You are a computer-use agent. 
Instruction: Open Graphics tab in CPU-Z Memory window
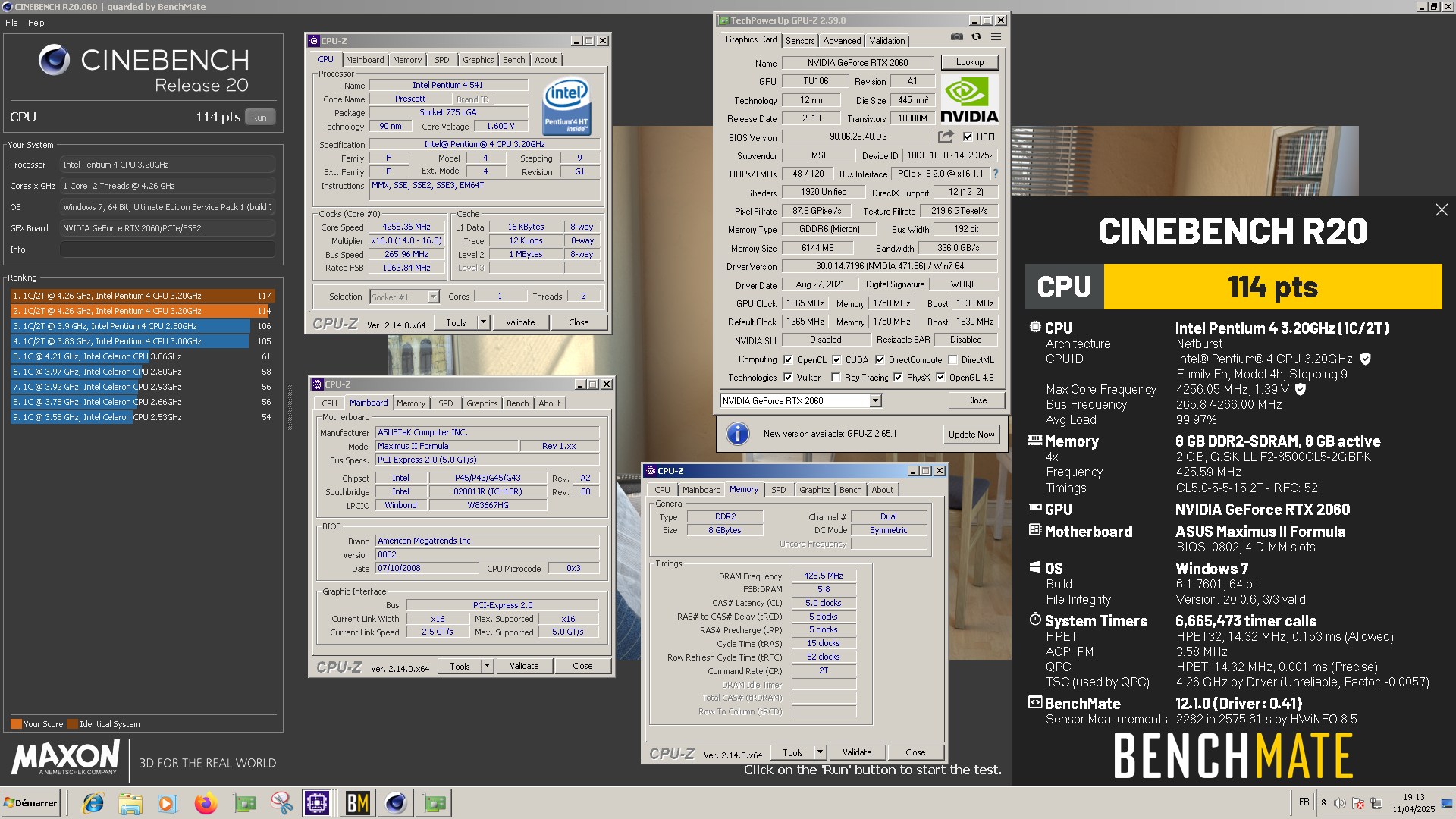(814, 490)
